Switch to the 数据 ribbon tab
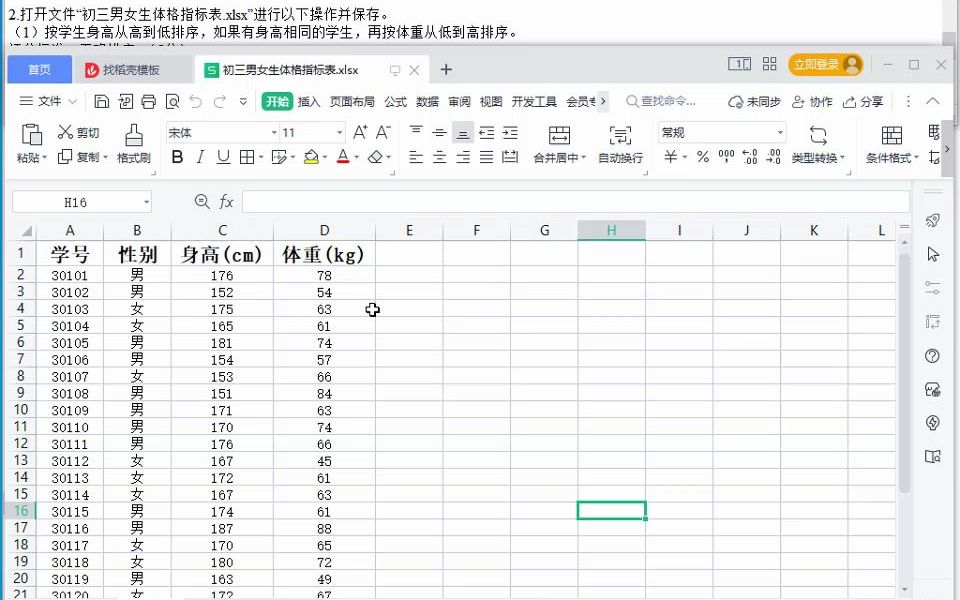 (x=426, y=100)
